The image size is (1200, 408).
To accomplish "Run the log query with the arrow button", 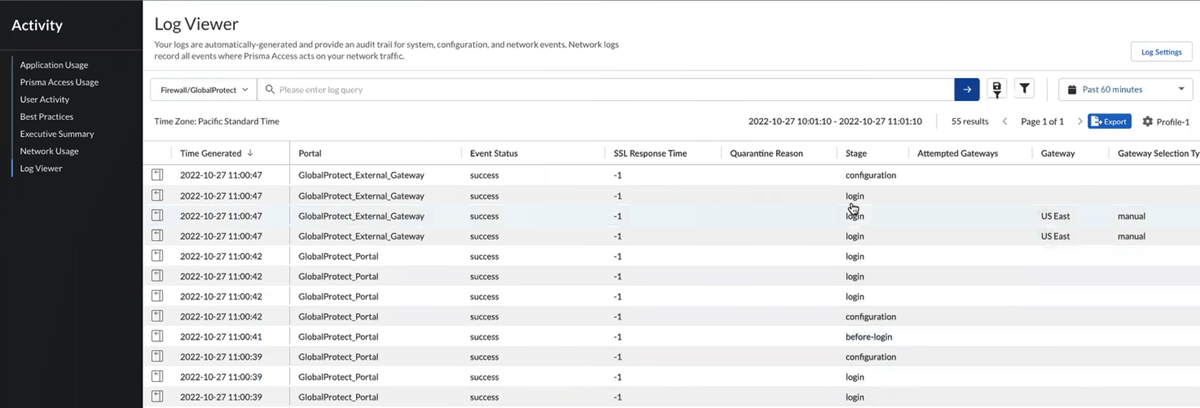I will pos(966,90).
